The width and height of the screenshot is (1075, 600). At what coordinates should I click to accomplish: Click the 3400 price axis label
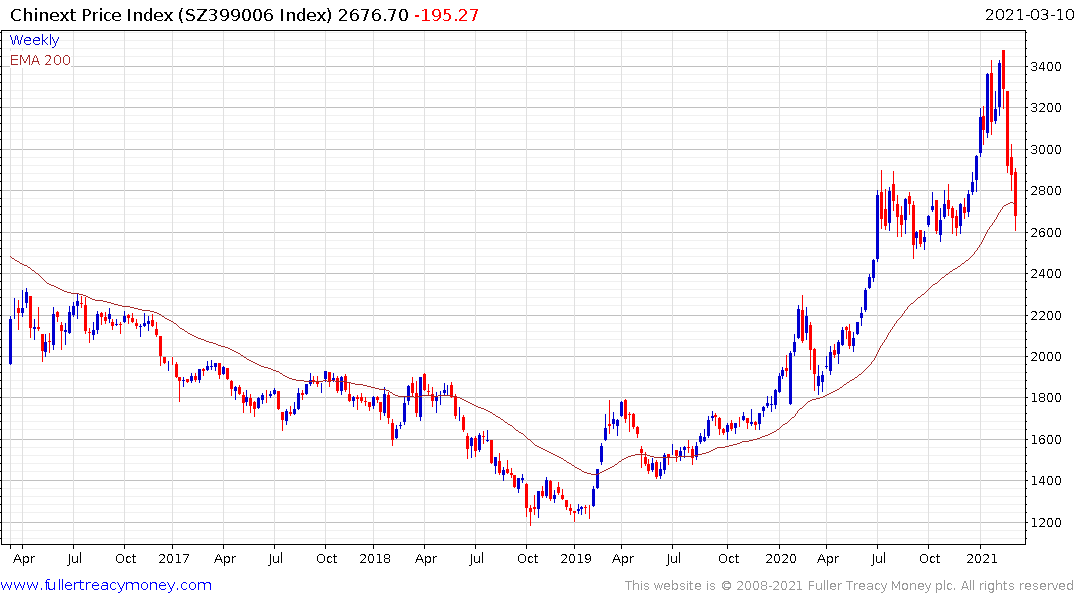point(1046,67)
